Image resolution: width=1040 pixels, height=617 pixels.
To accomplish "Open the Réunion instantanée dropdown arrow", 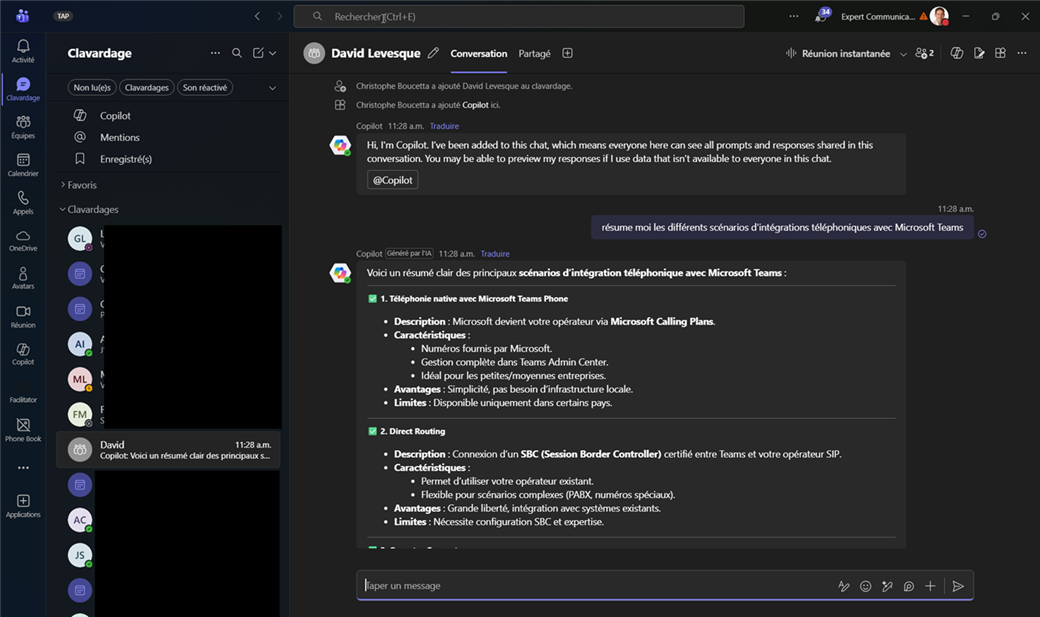I will click(903, 54).
